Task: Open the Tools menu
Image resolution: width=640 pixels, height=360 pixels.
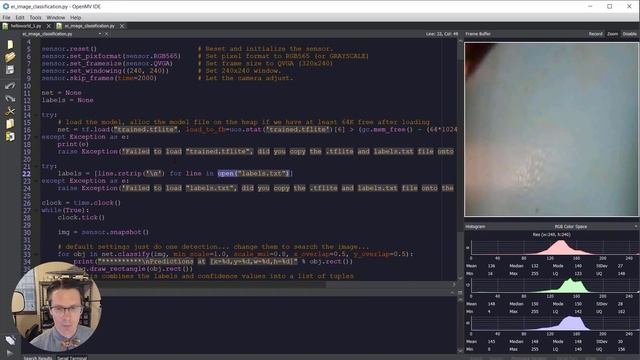Action: 36,18
